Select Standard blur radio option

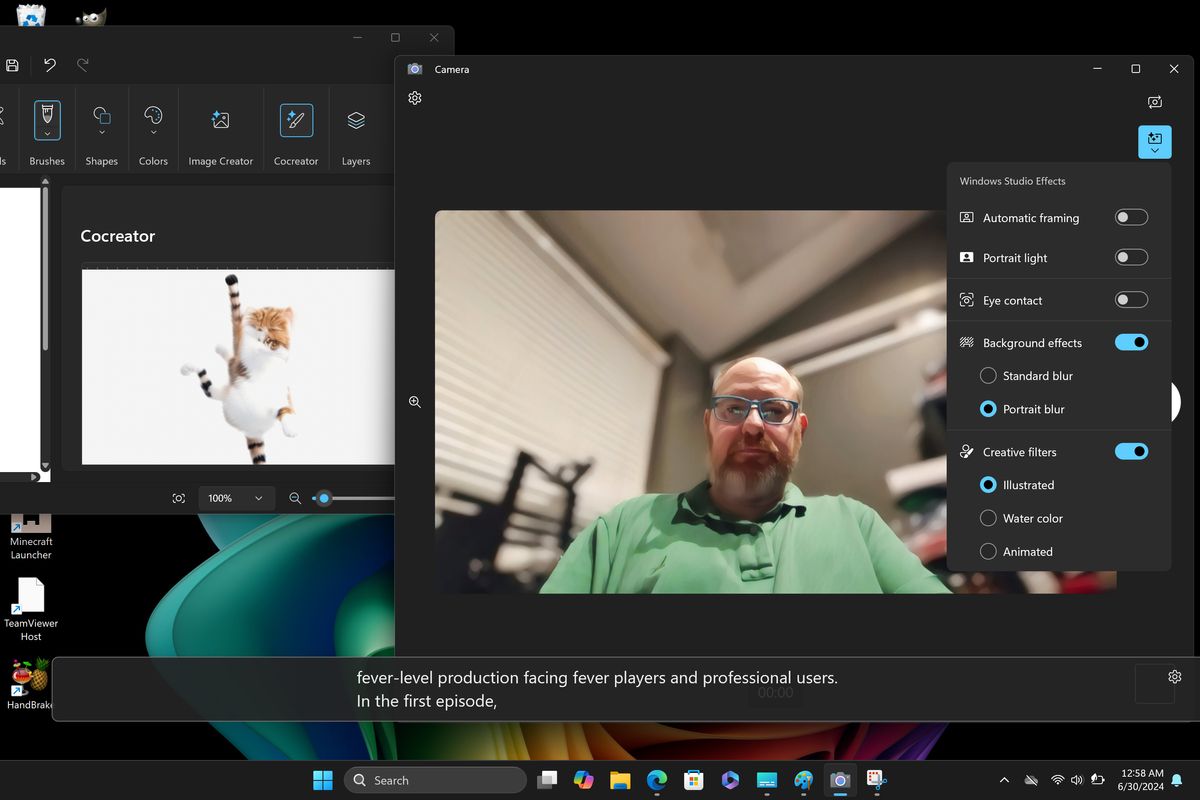988,376
